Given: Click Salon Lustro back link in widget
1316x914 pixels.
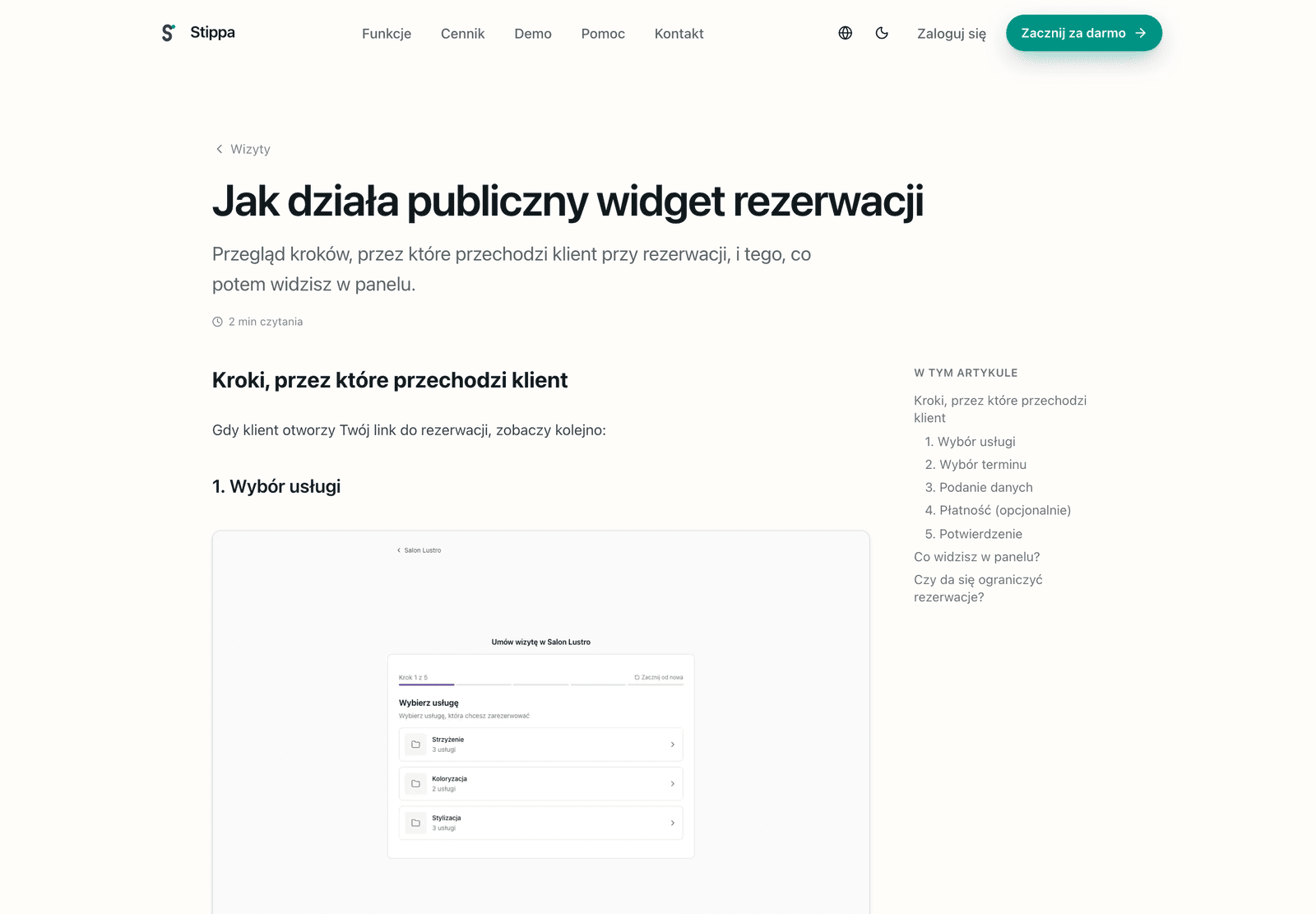Looking at the screenshot, I should 419,550.
